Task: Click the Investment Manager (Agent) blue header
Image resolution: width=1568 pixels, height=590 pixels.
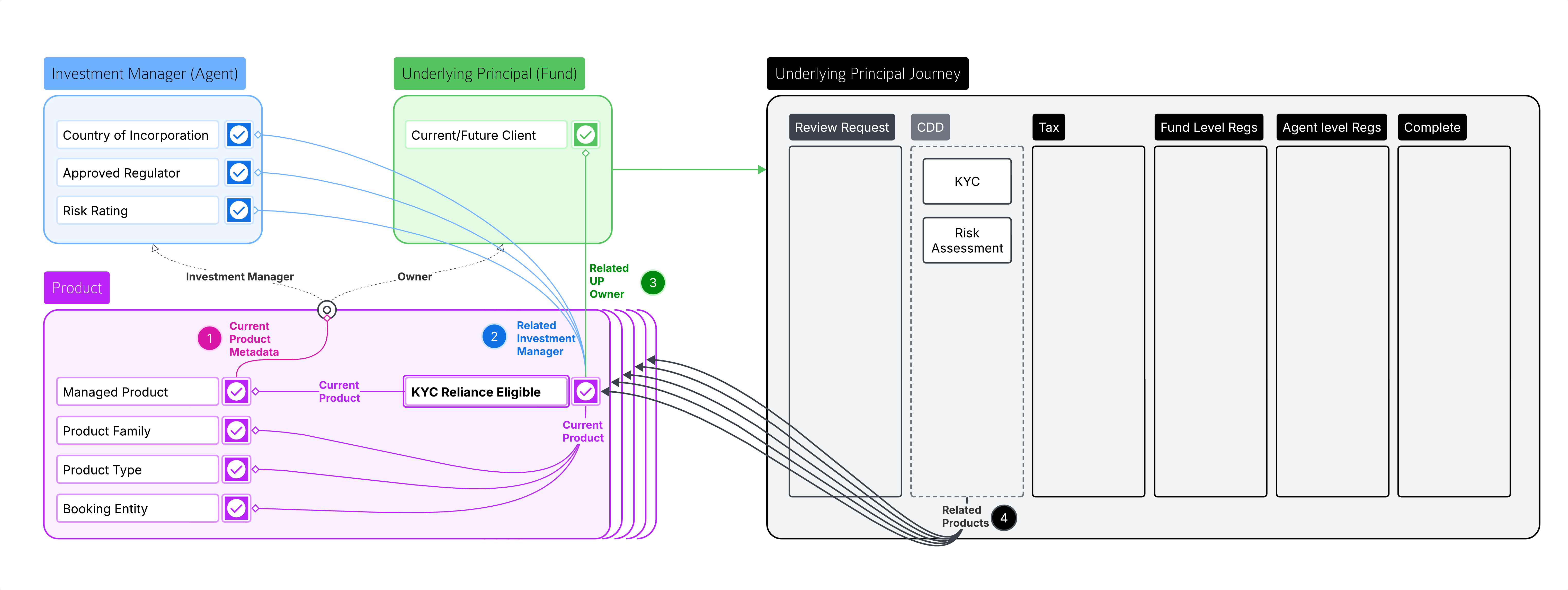Action: 145,74
